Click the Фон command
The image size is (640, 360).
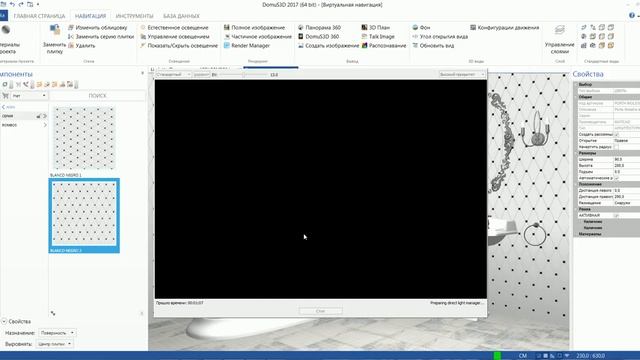coord(421,27)
